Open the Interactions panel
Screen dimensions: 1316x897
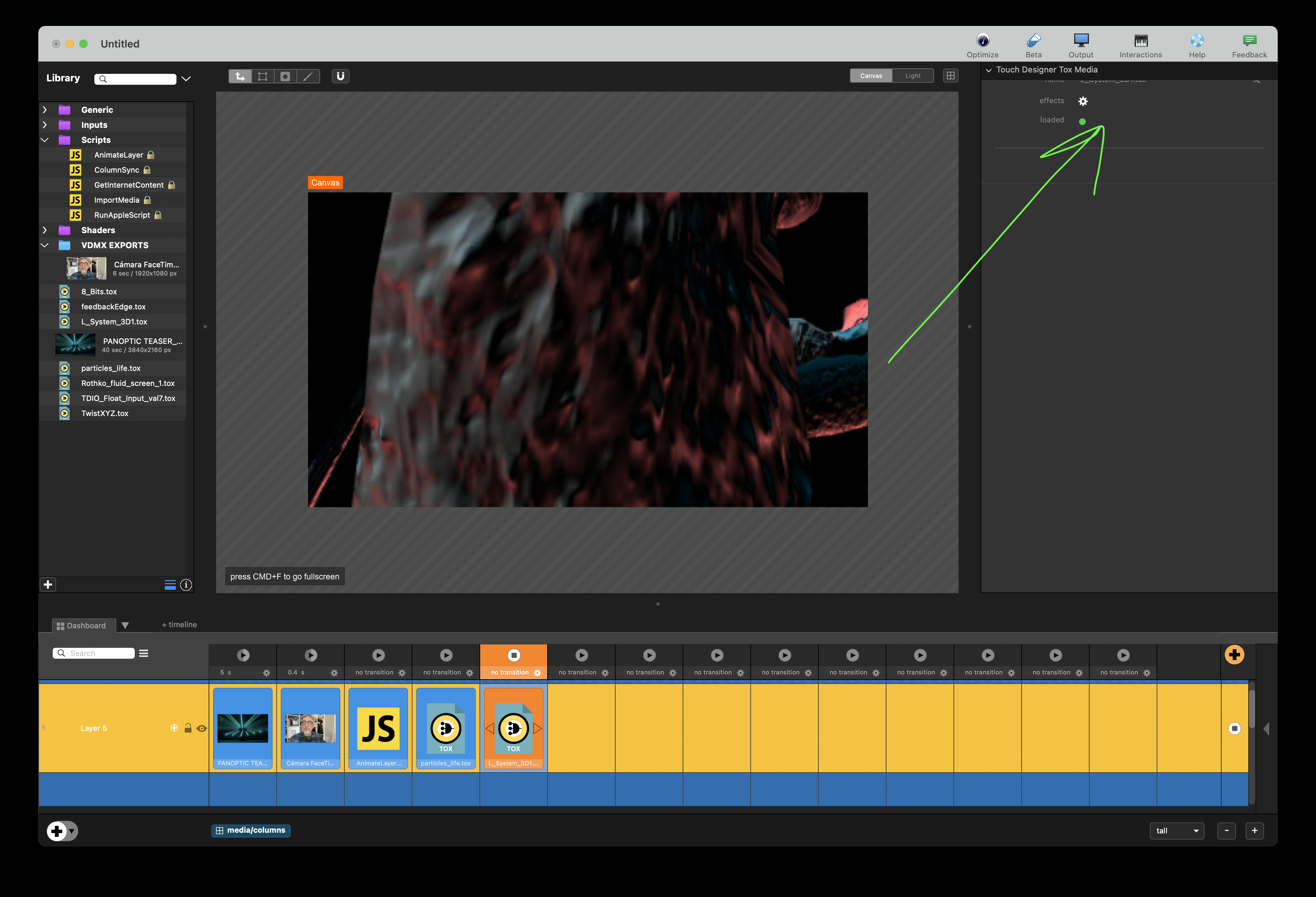[1141, 41]
